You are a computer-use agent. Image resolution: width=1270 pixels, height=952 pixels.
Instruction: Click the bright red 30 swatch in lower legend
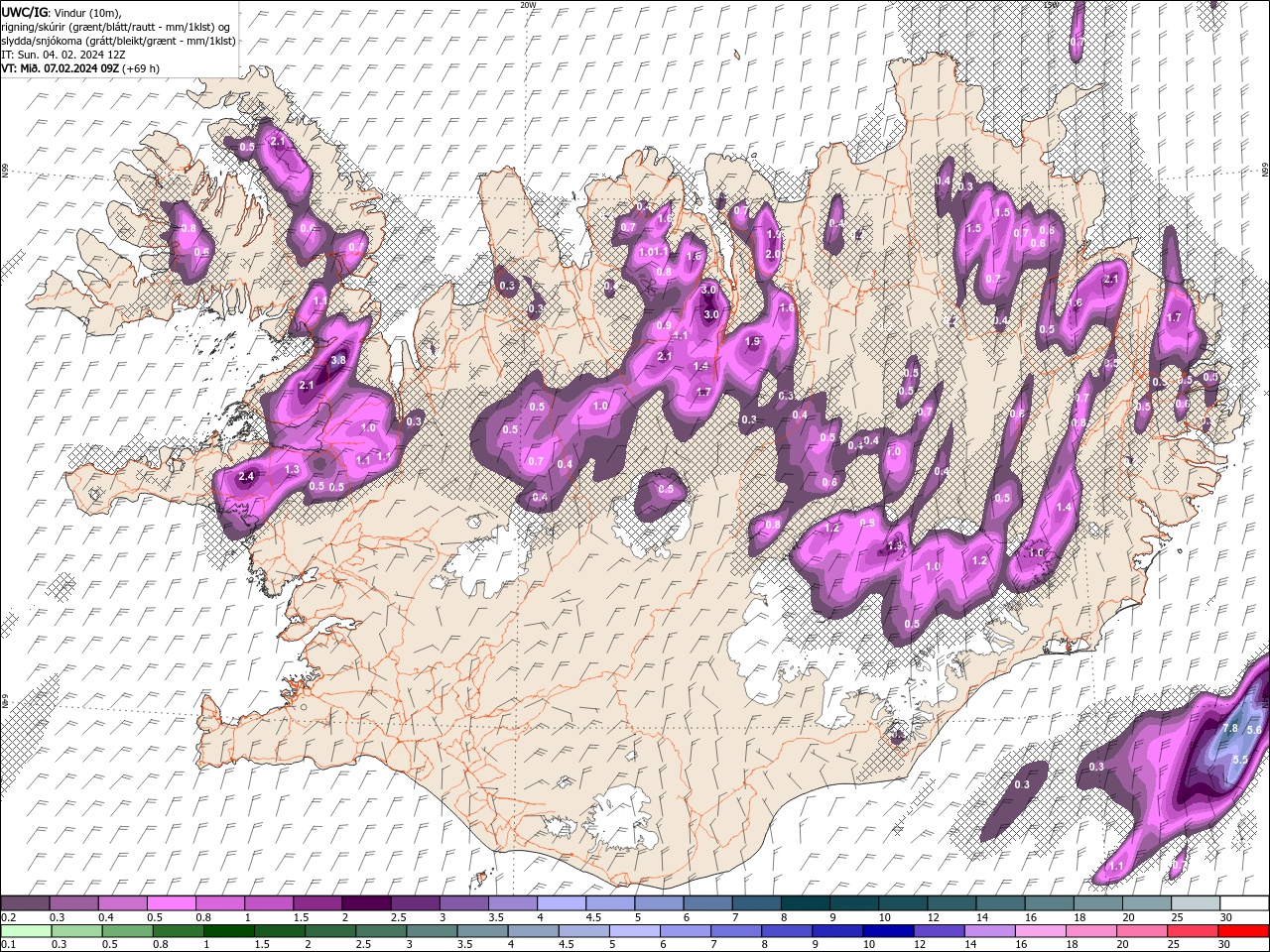(1242, 930)
